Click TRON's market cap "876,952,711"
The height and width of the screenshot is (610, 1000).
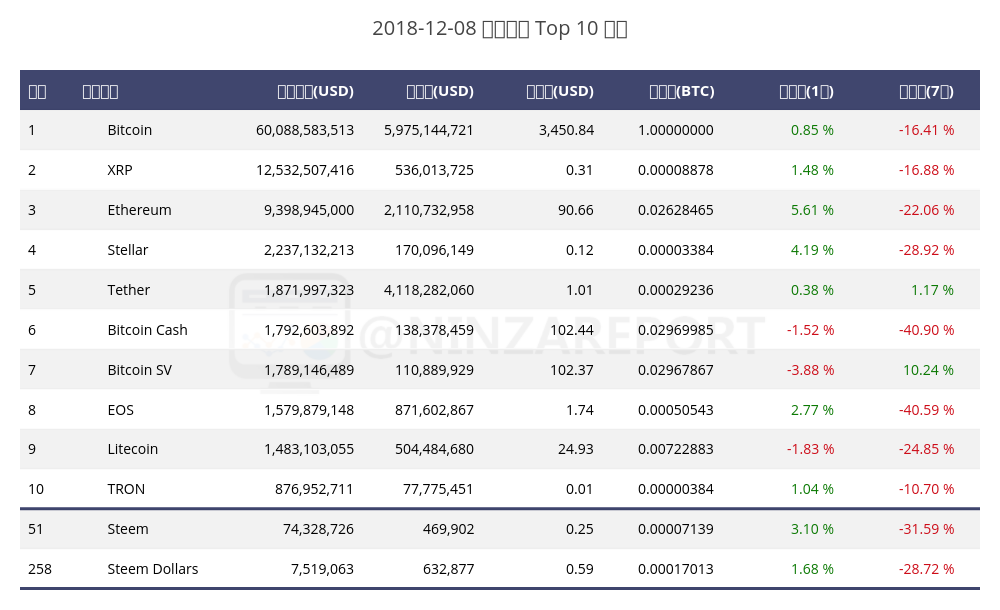tap(314, 489)
